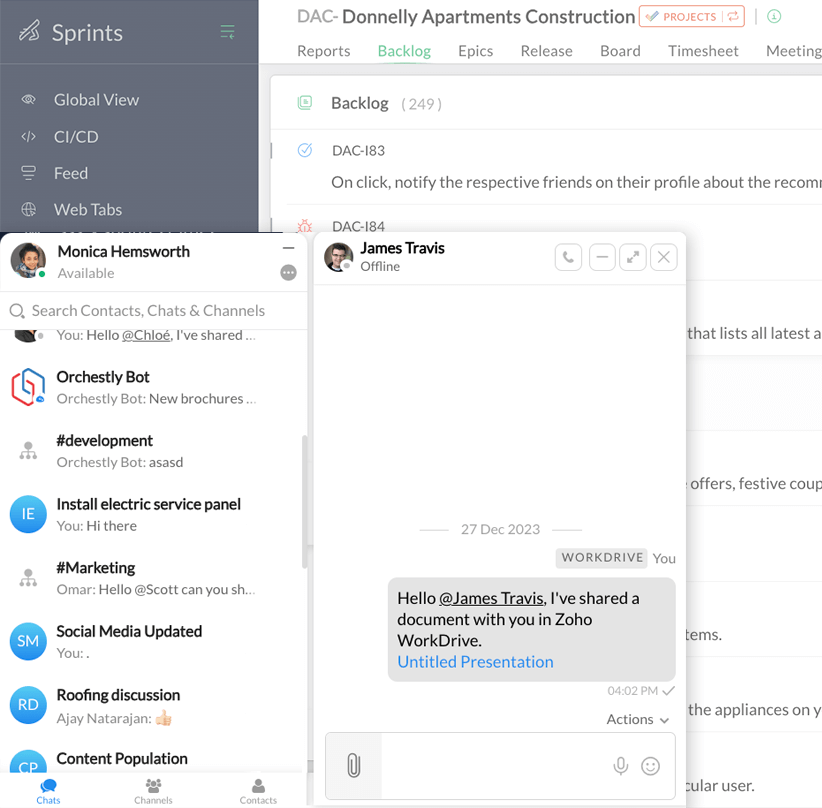This screenshot has width=822, height=808.
Task: Collapse the Sprints sidebar menu icon
Action: pyautogui.click(x=228, y=32)
